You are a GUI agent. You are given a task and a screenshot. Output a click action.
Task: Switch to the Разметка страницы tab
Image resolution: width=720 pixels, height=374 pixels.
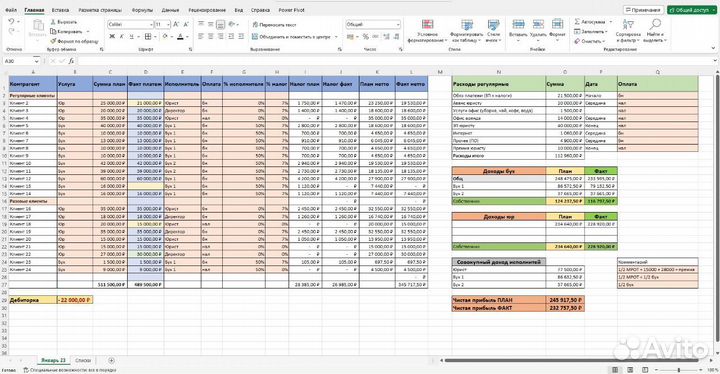(x=100, y=10)
